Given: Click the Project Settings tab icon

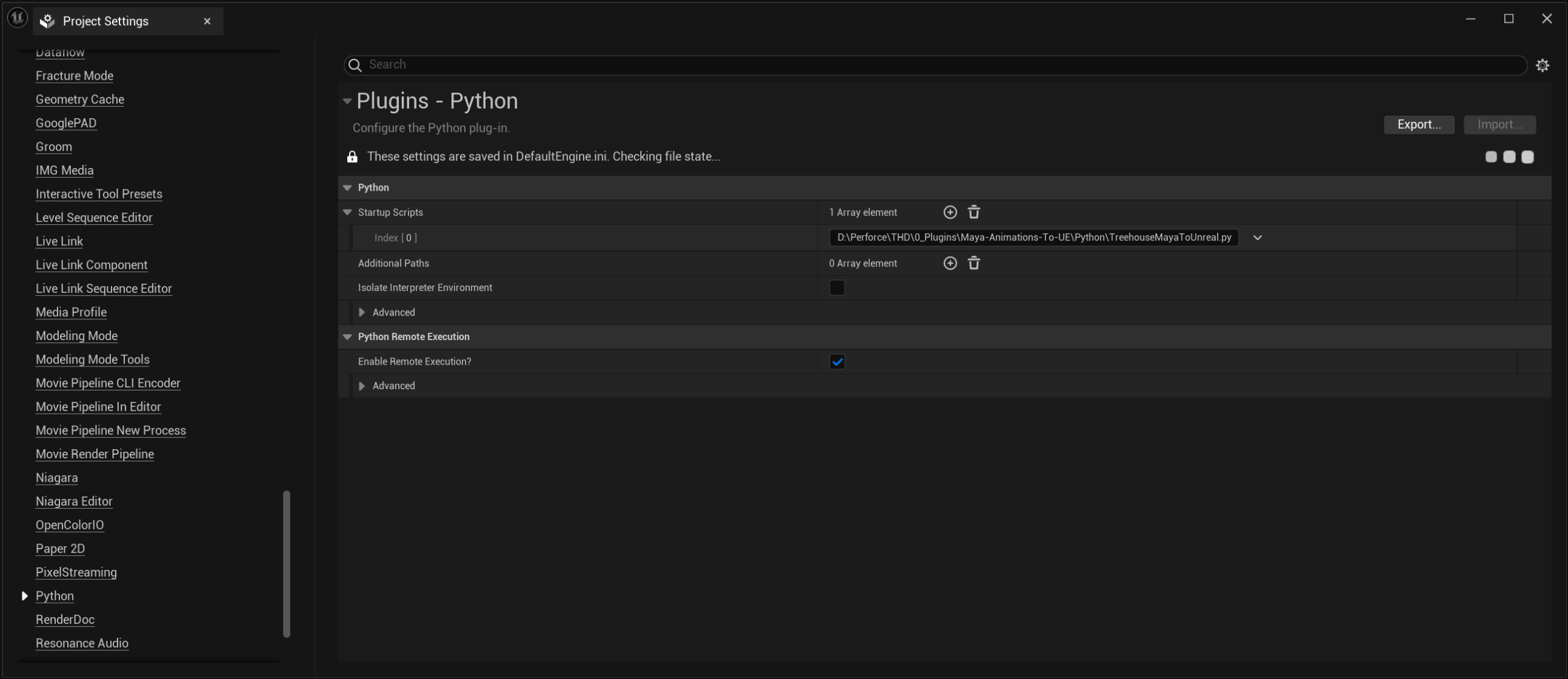Looking at the screenshot, I should tap(47, 21).
